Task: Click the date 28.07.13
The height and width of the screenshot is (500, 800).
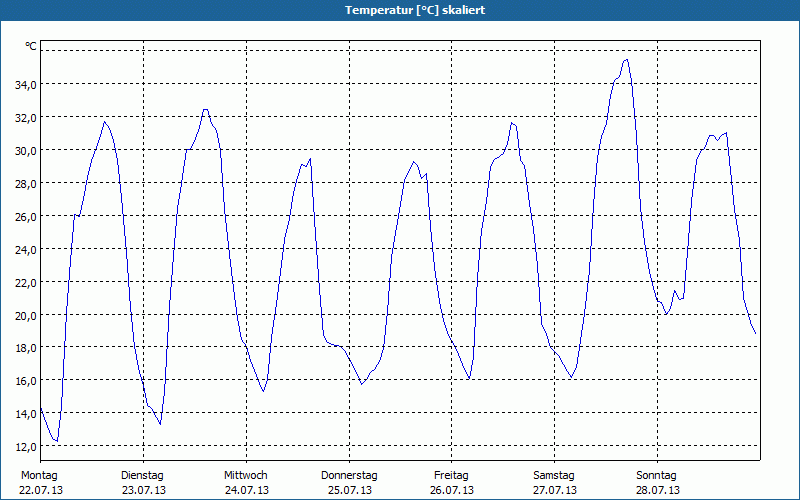Action: (x=658, y=490)
